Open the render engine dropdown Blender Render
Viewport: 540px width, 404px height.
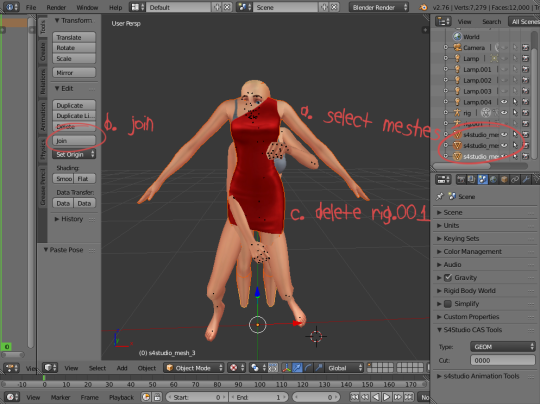click(378, 7)
